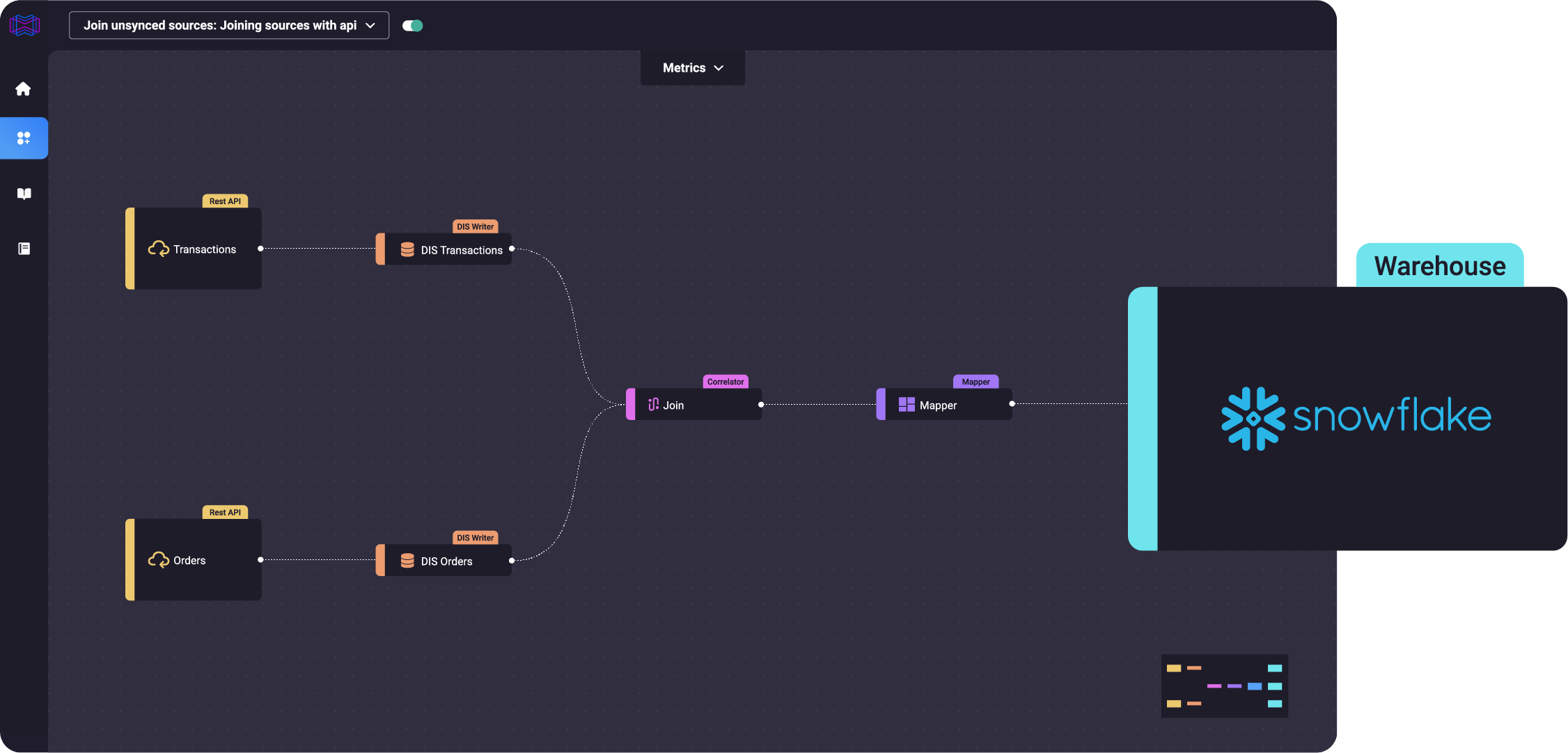Click the Correlator tag
The width and height of the screenshot is (1568, 753).
pos(726,382)
